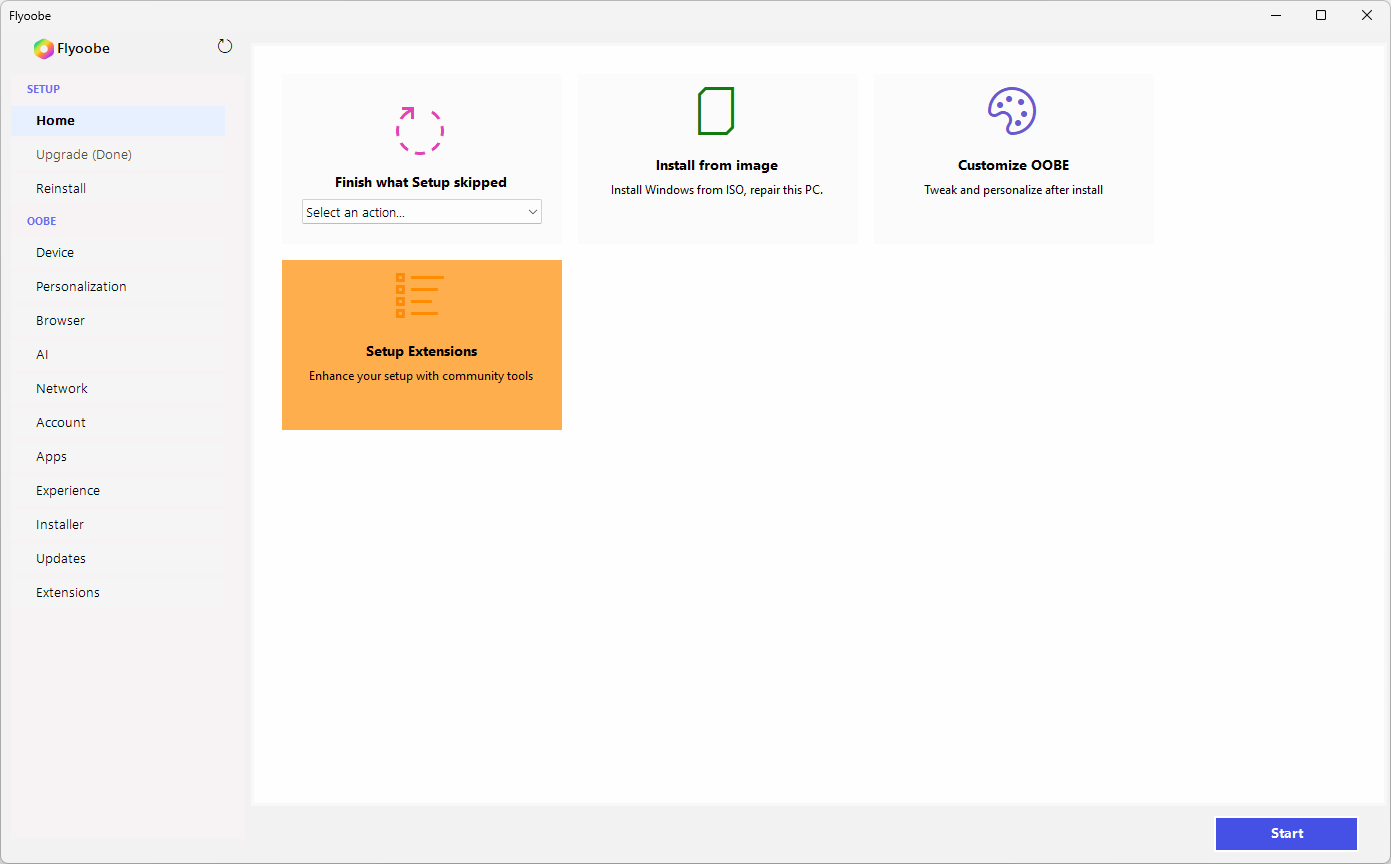The height and width of the screenshot is (864, 1391).
Task: Click the refresh icon beside the Flyoobe title
Action: pos(225,46)
